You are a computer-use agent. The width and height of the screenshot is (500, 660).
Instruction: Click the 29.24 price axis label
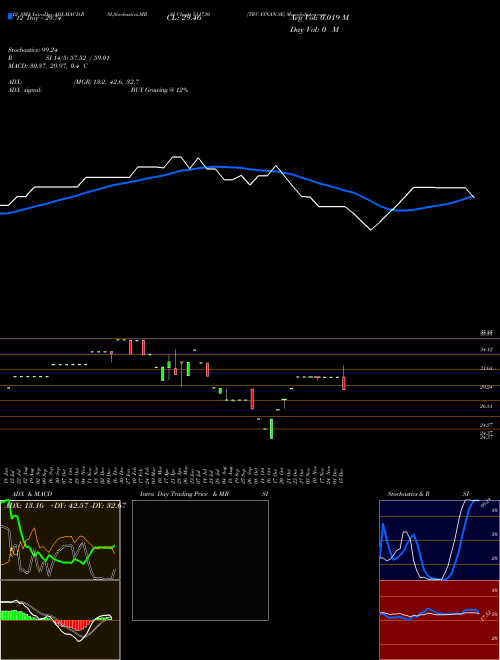486,387
